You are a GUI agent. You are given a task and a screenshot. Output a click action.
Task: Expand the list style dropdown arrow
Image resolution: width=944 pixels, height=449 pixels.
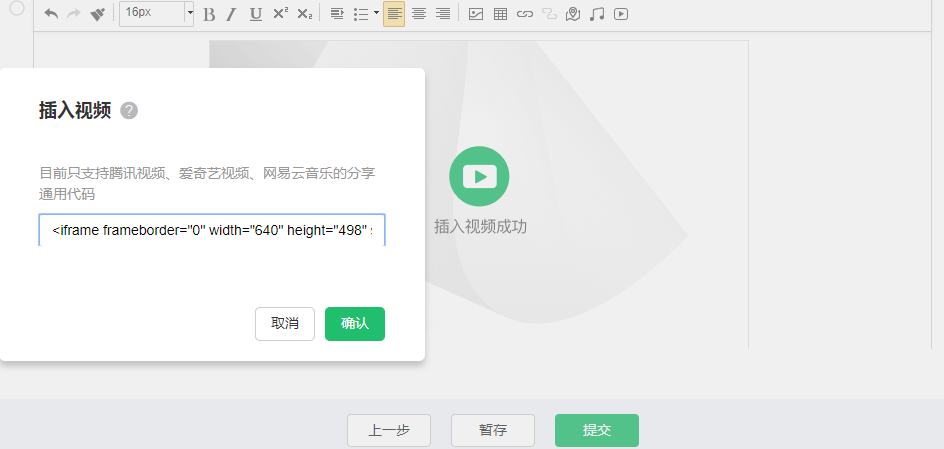coord(376,13)
